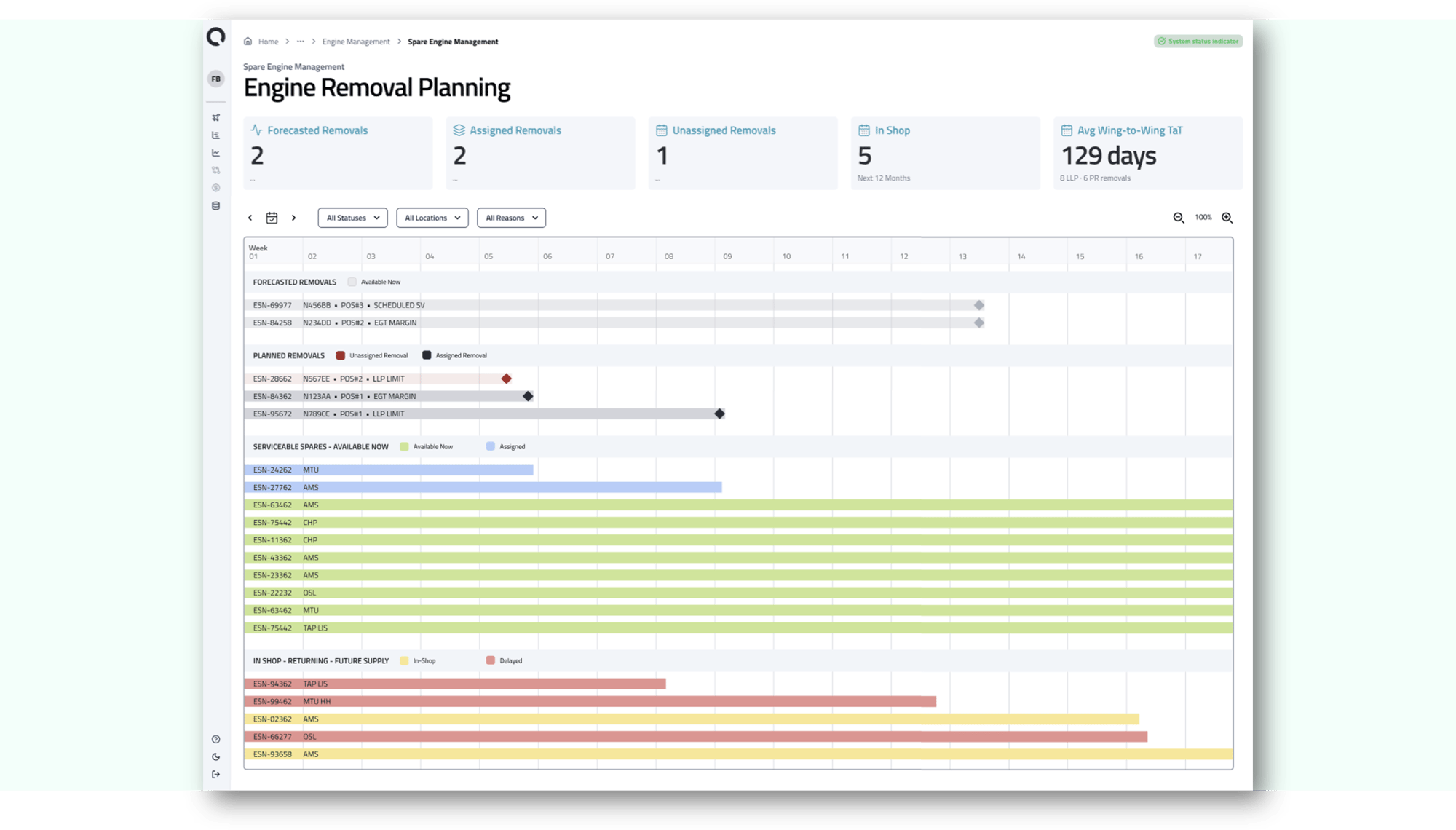Navigate to Home breadcrumb

pos(267,41)
